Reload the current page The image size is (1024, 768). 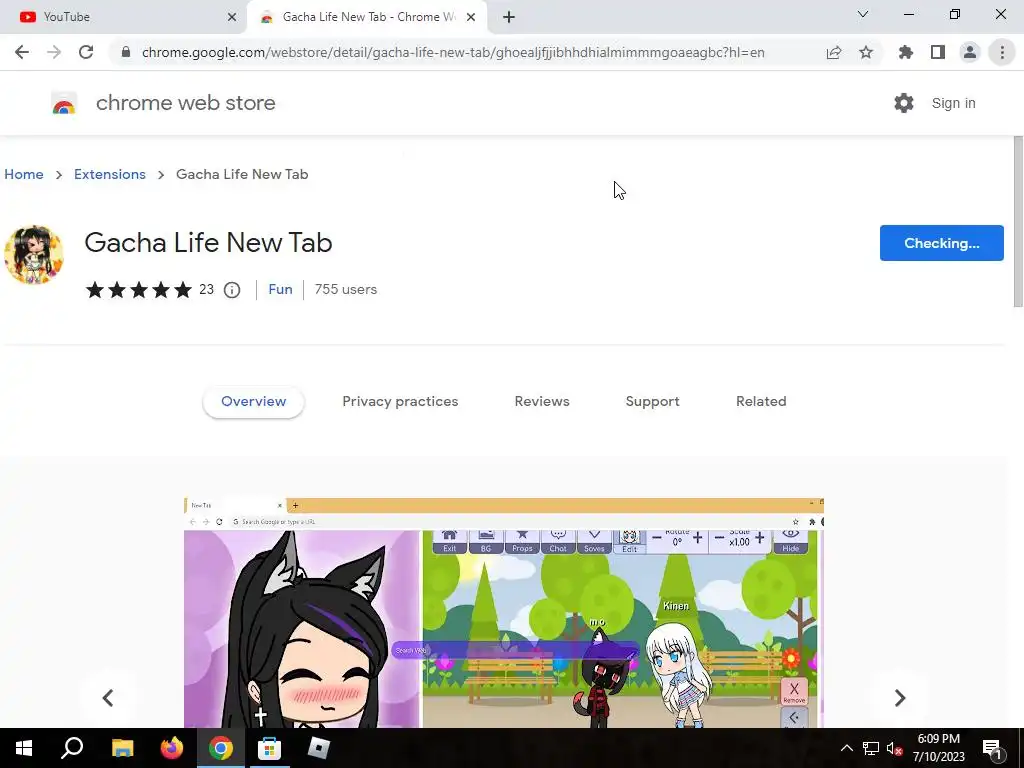(x=86, y=52)
